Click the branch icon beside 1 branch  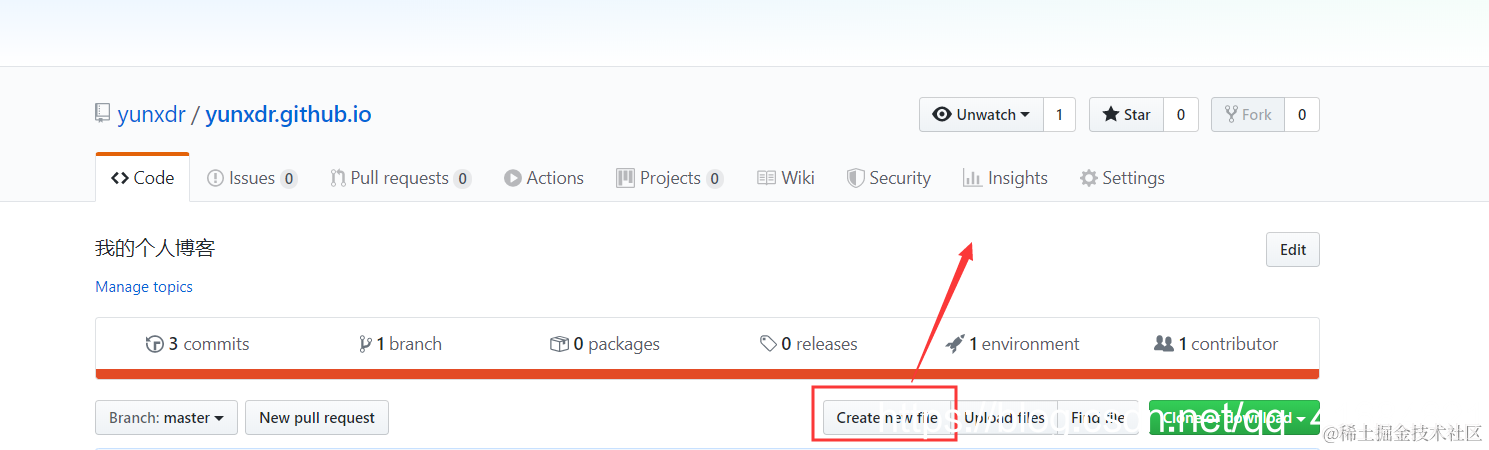click(365, 344)
